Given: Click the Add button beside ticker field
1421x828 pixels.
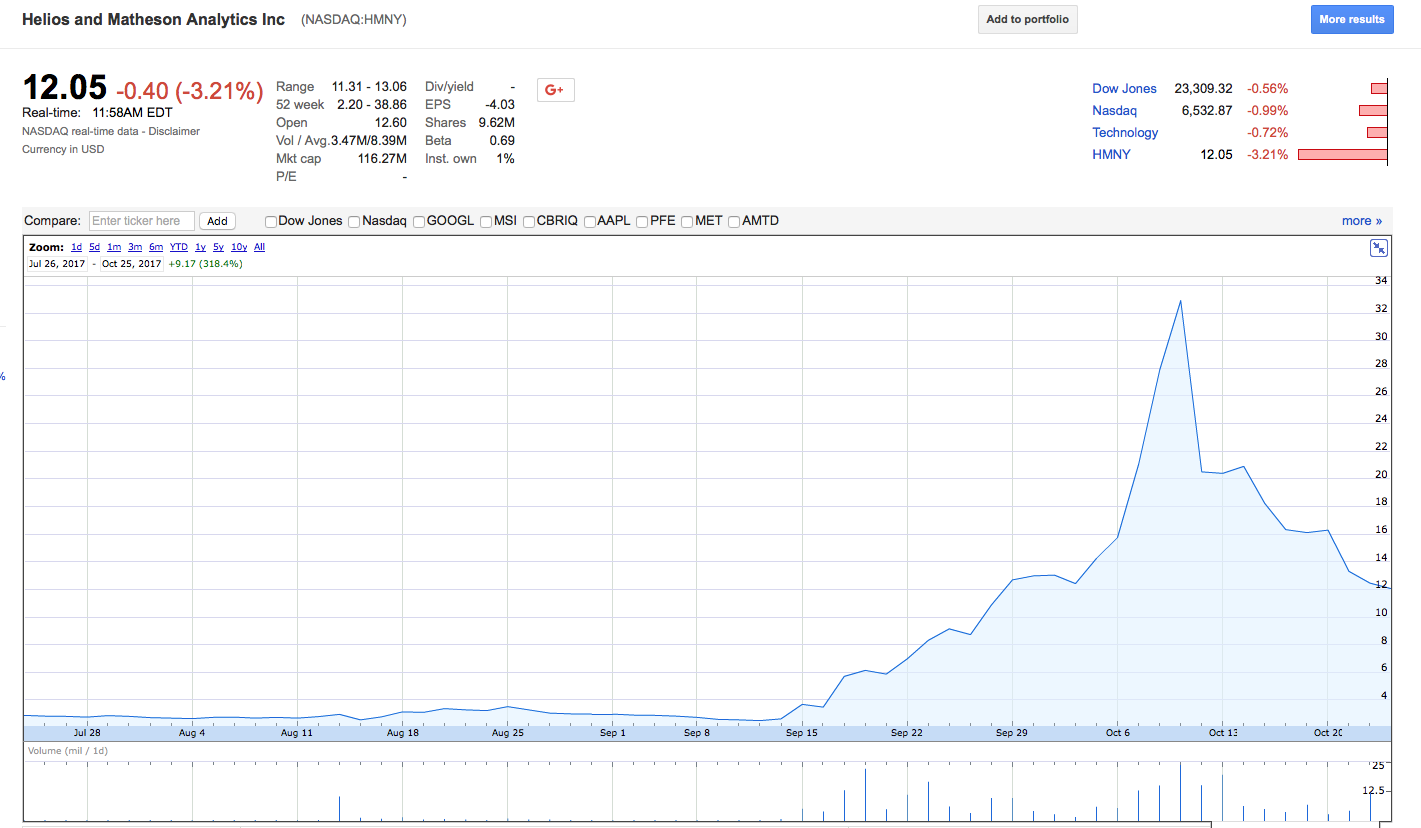Looking at the screenshot, I should click(217, 221).
